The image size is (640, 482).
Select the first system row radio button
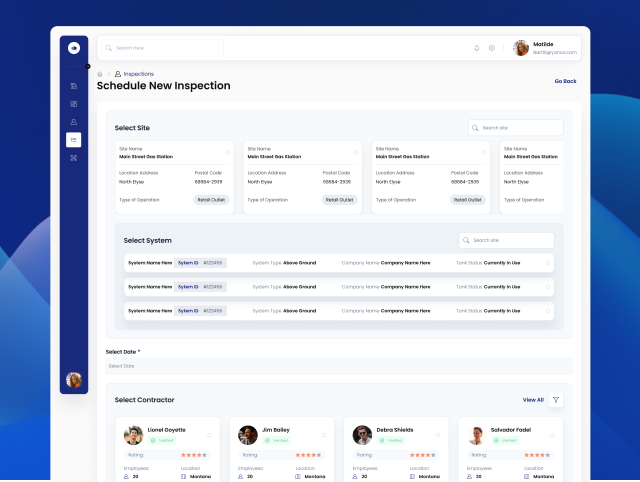coord(548,263)
